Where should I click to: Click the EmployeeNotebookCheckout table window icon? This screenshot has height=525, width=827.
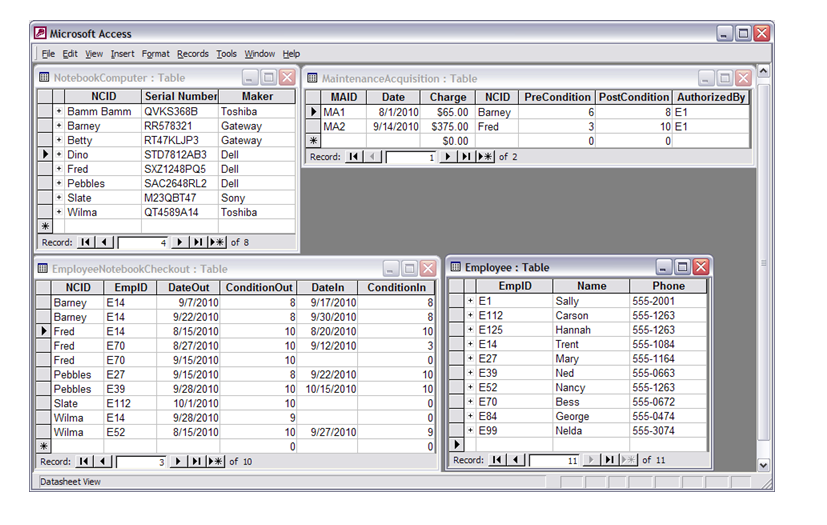[x=43, y=269]
